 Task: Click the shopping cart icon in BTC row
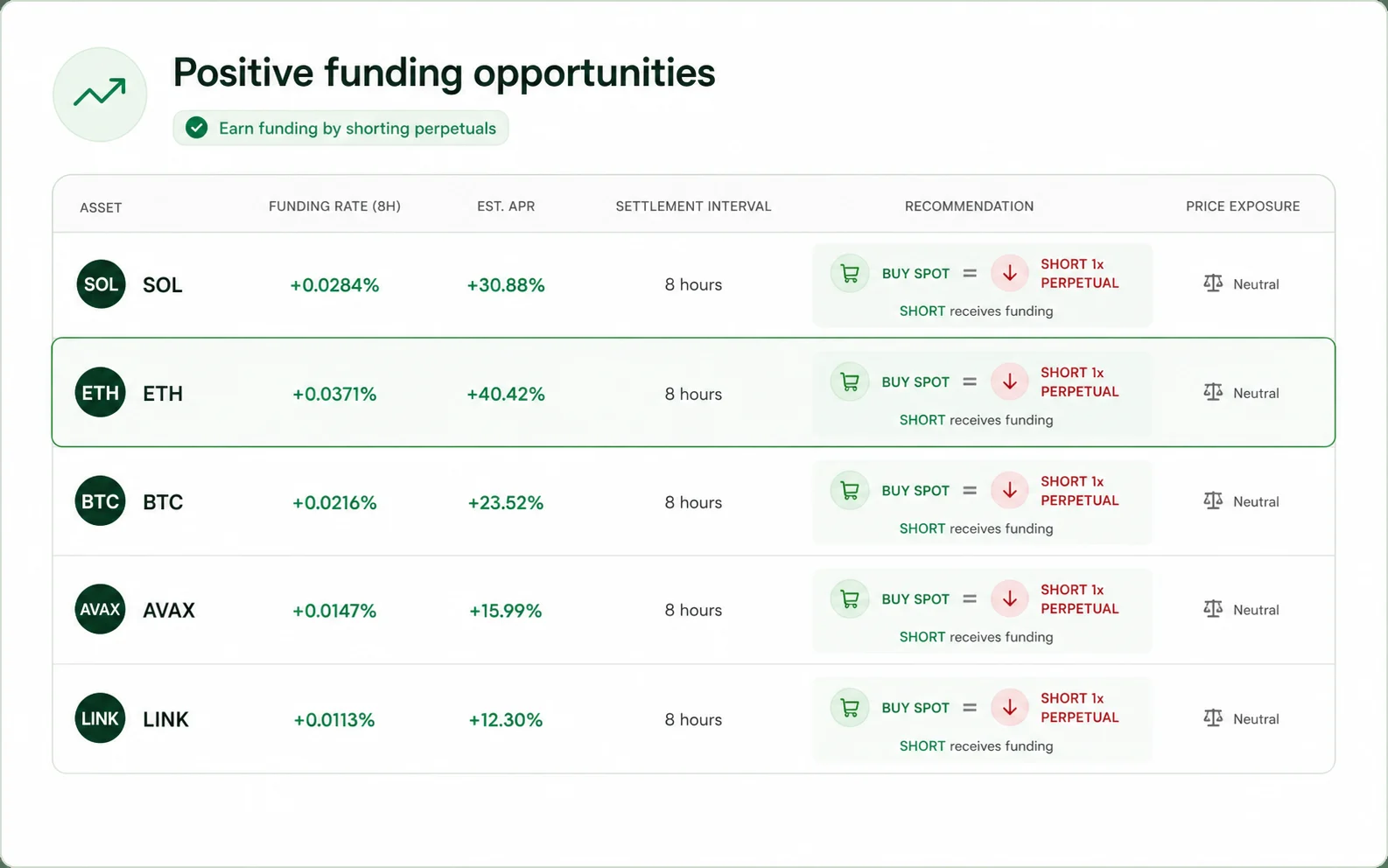tap(850, 490)
